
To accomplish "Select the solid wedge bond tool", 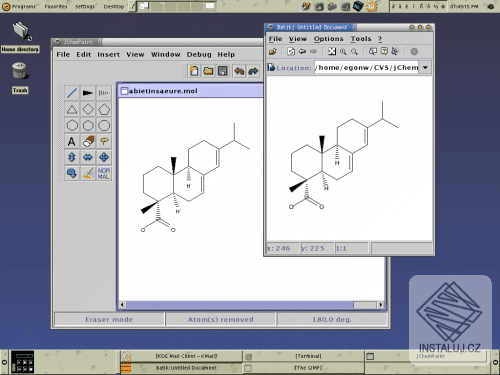I will pos(88,93).
